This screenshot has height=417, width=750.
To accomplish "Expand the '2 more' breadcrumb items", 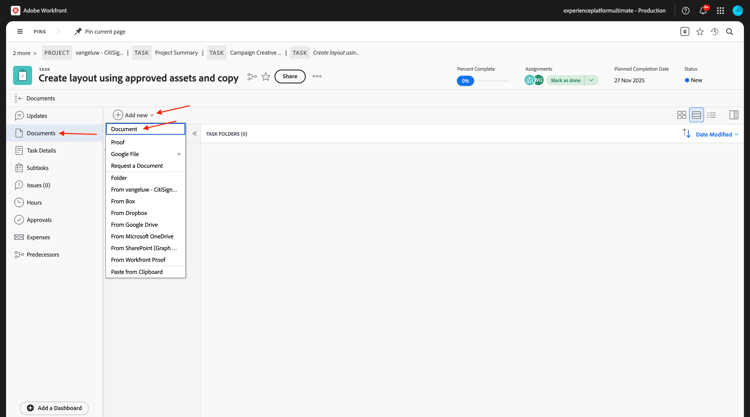I will [x=24, y=53].
